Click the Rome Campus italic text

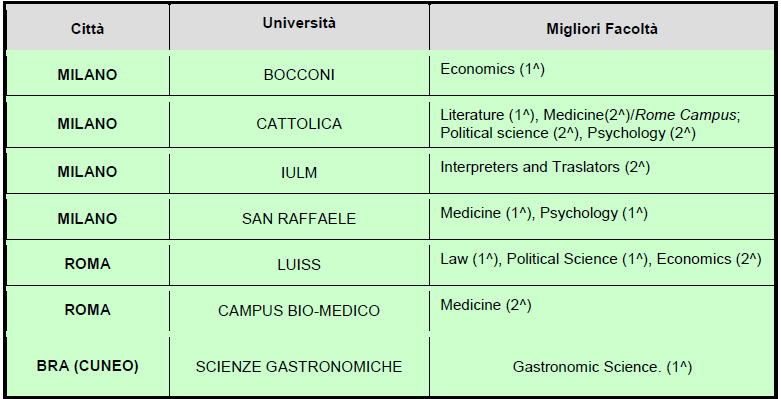click(686, 115)
